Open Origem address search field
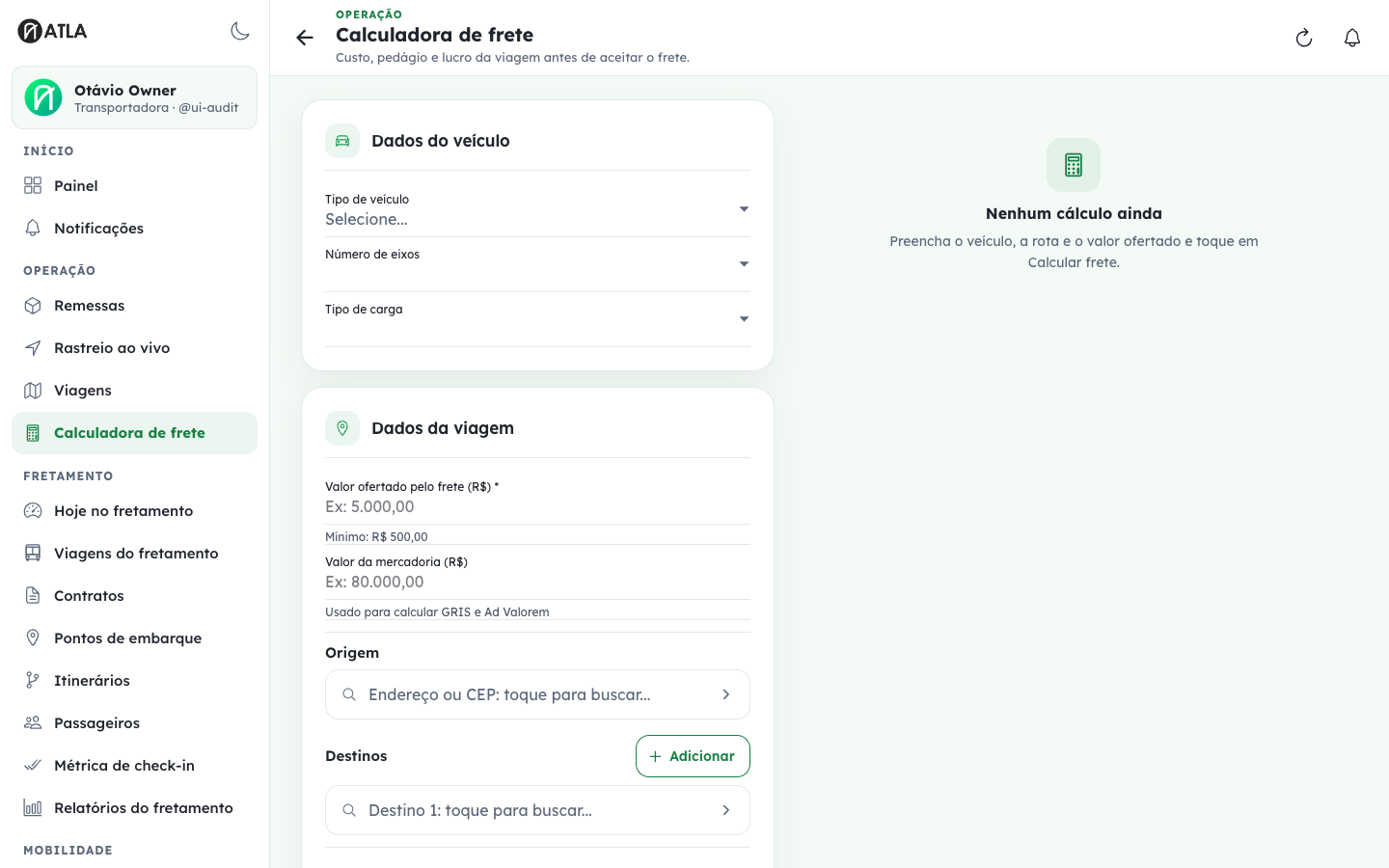Screen dimensions: 1389x868 click(x=537, y=694)
